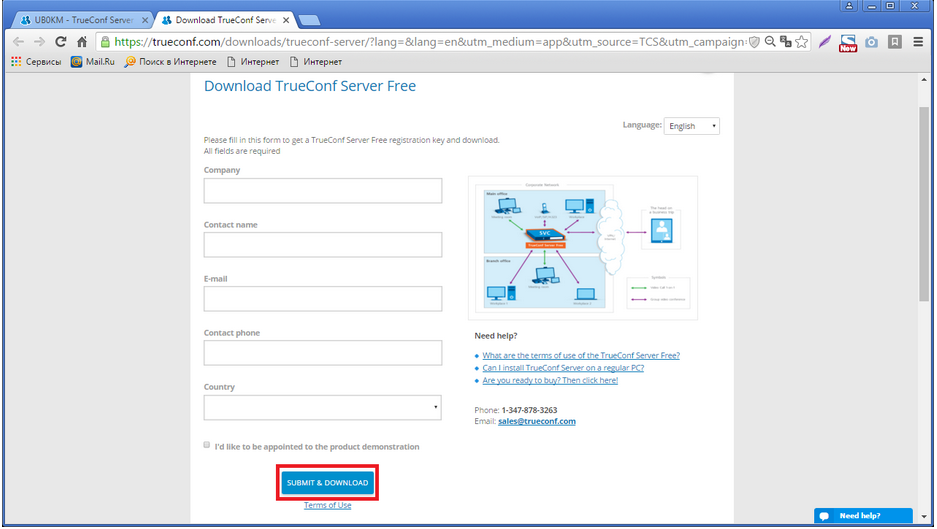The width and height of the screenshot is (937, 529).
Task: Go forward to the next page
Action: 39,42
